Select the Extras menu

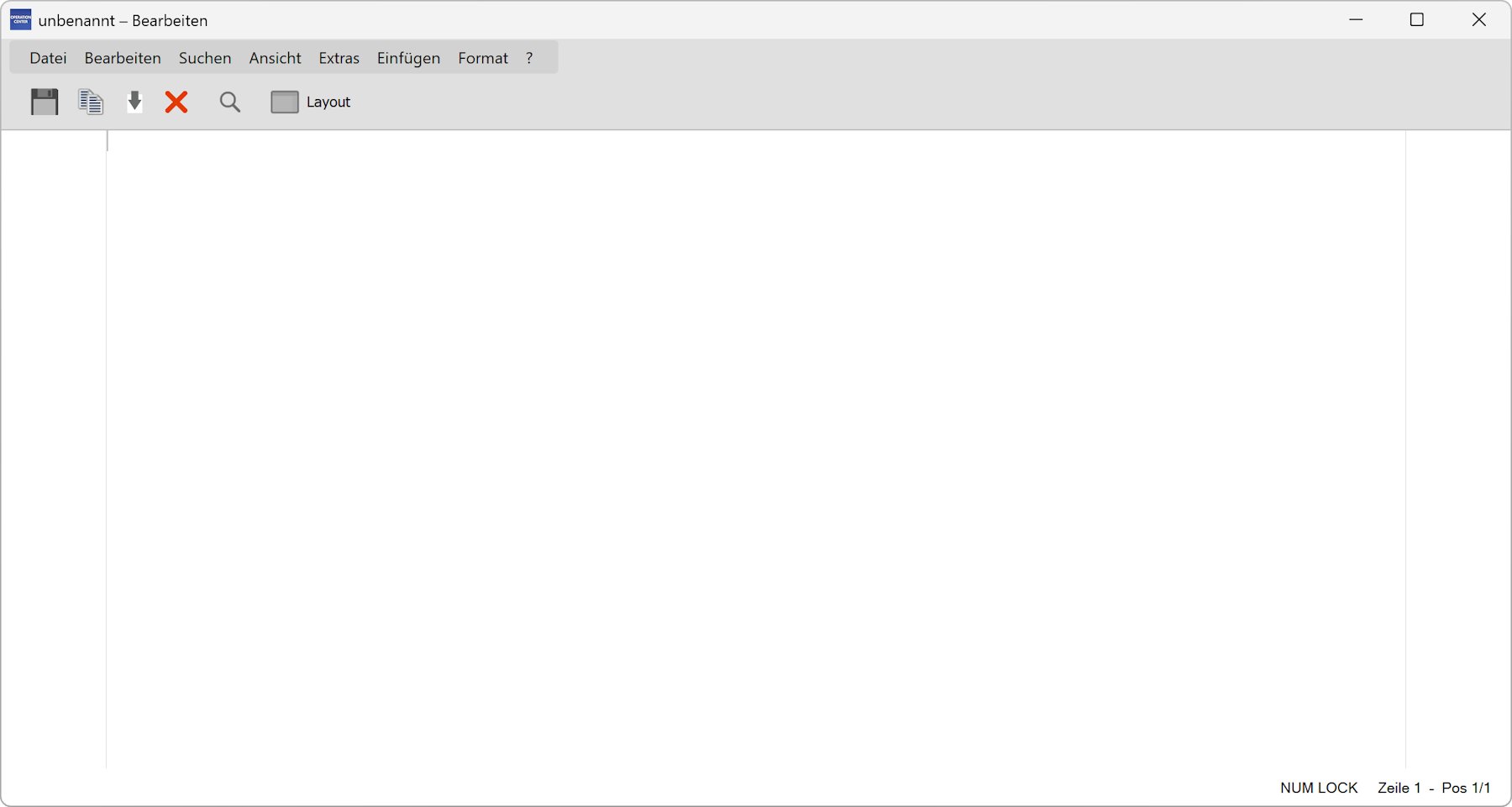(339, 58)
